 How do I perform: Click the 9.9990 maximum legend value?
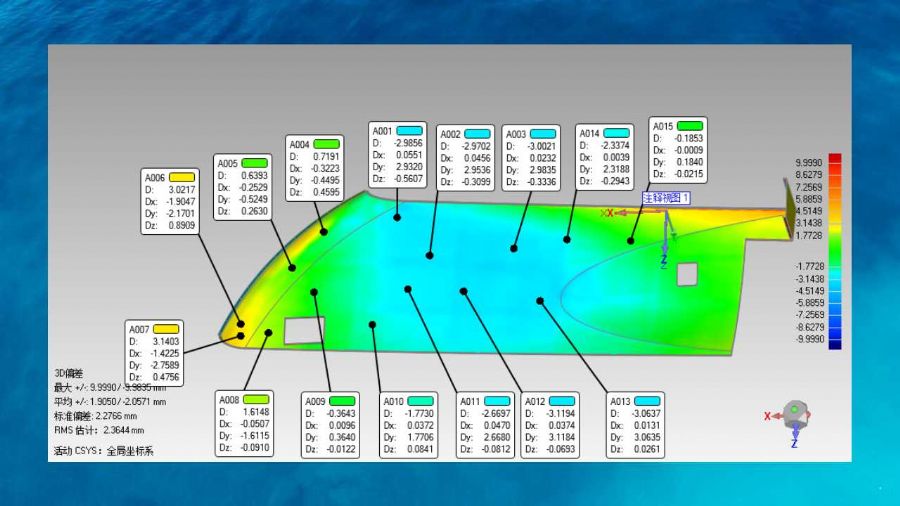coord(808,162)
